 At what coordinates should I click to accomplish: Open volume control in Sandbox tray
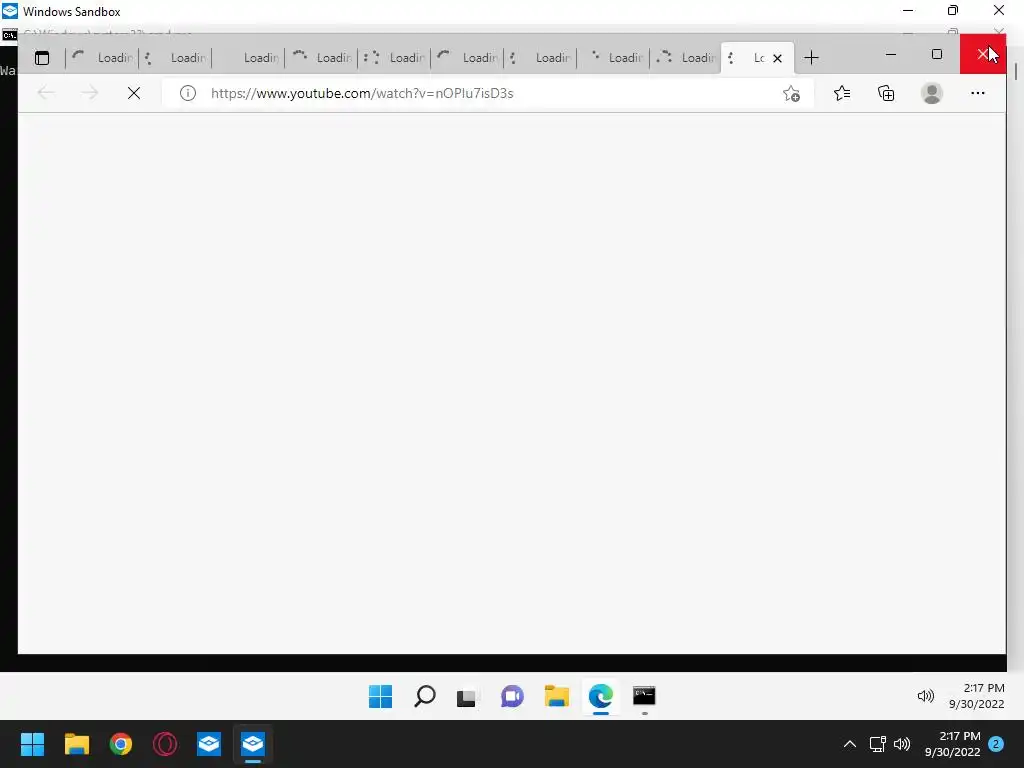[x=925, y=696]
